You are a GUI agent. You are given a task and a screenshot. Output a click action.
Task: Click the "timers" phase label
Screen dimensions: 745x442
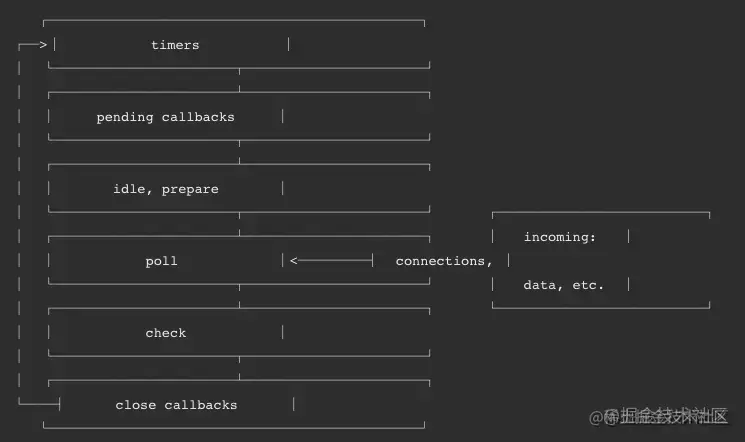click(x=175, y=45)
